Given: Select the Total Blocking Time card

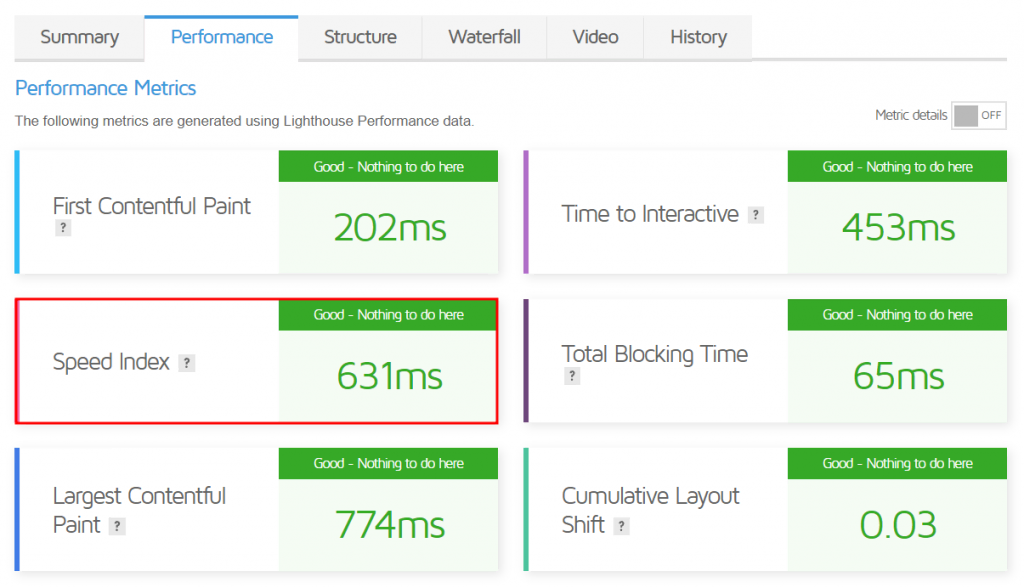Looking at the screenshot, I should 766,360.
